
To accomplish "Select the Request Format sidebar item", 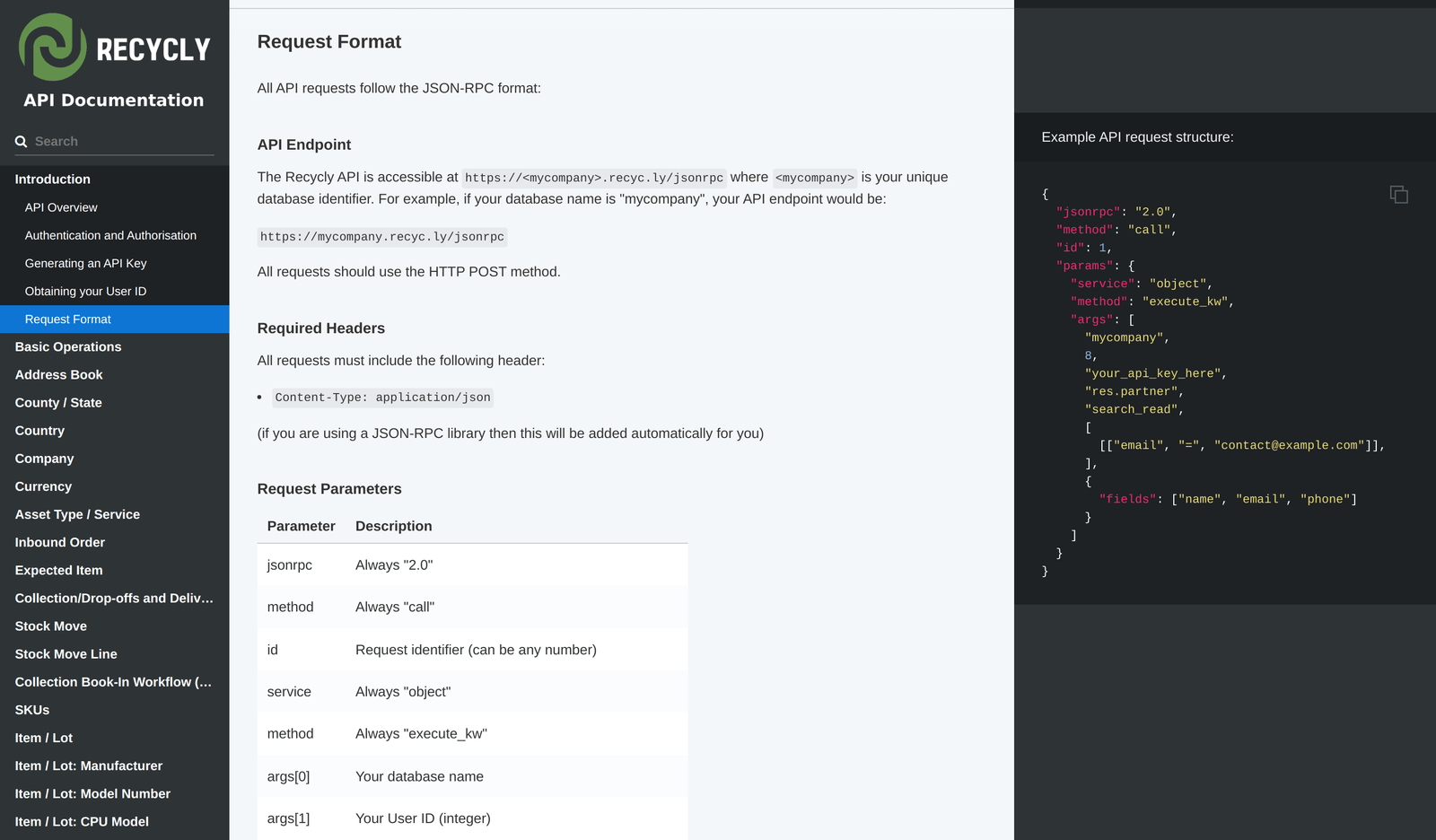I will click(x=114, y=319).
